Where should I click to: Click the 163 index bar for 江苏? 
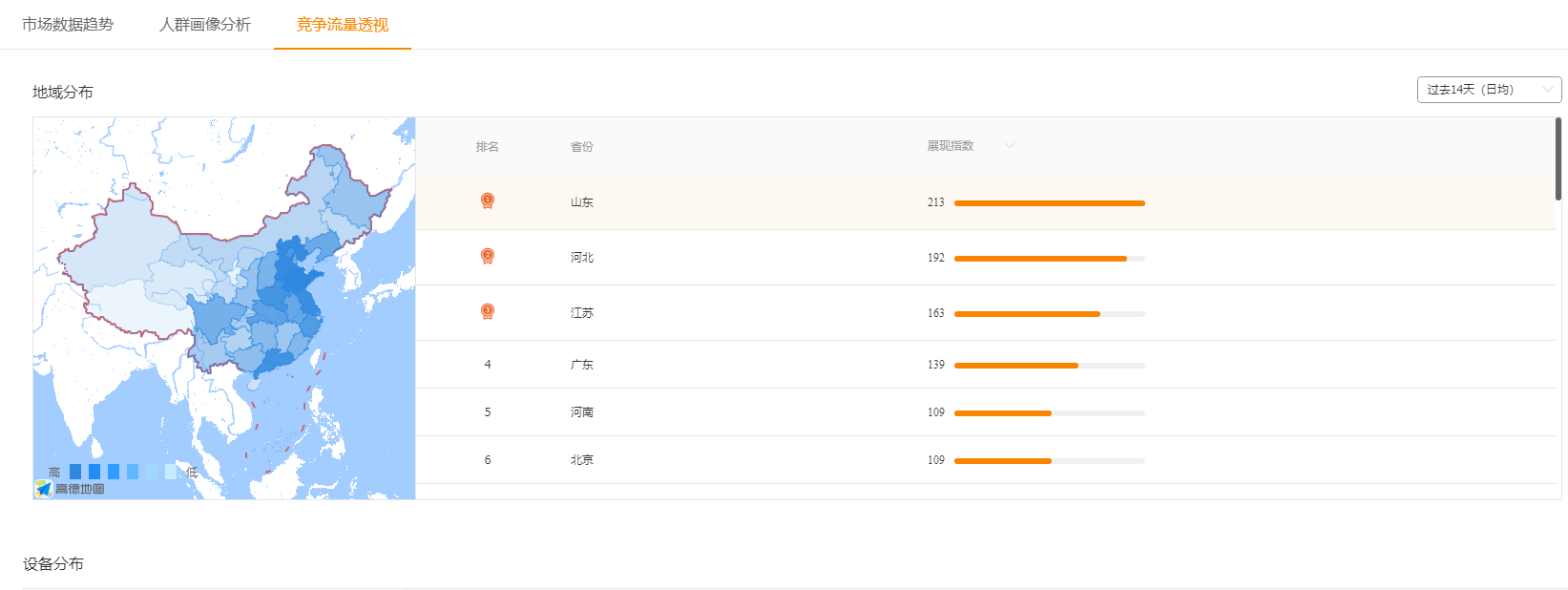(1050, 314)
